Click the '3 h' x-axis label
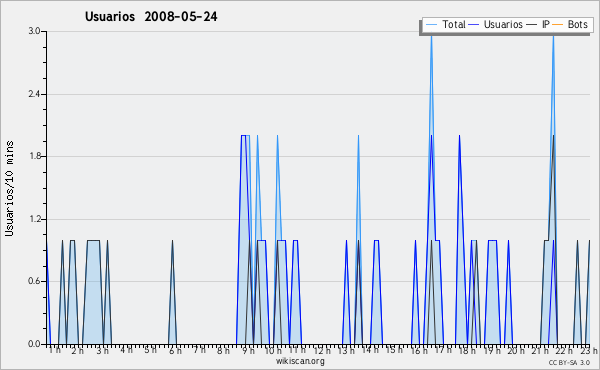The width and height of the screenshot is (600, 370). pos(102,351)
